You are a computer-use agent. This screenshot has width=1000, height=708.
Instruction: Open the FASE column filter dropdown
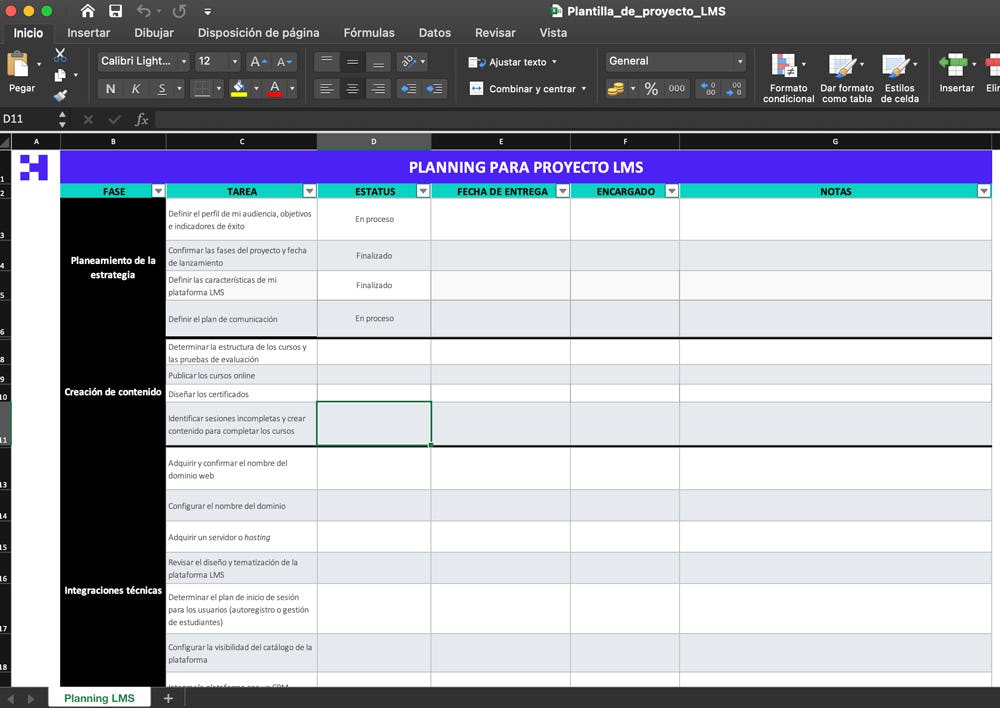click(160, 191)
